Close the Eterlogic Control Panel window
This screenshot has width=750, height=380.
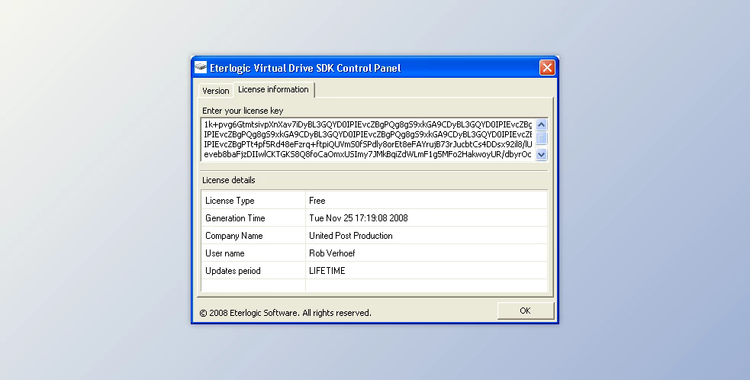547,67
